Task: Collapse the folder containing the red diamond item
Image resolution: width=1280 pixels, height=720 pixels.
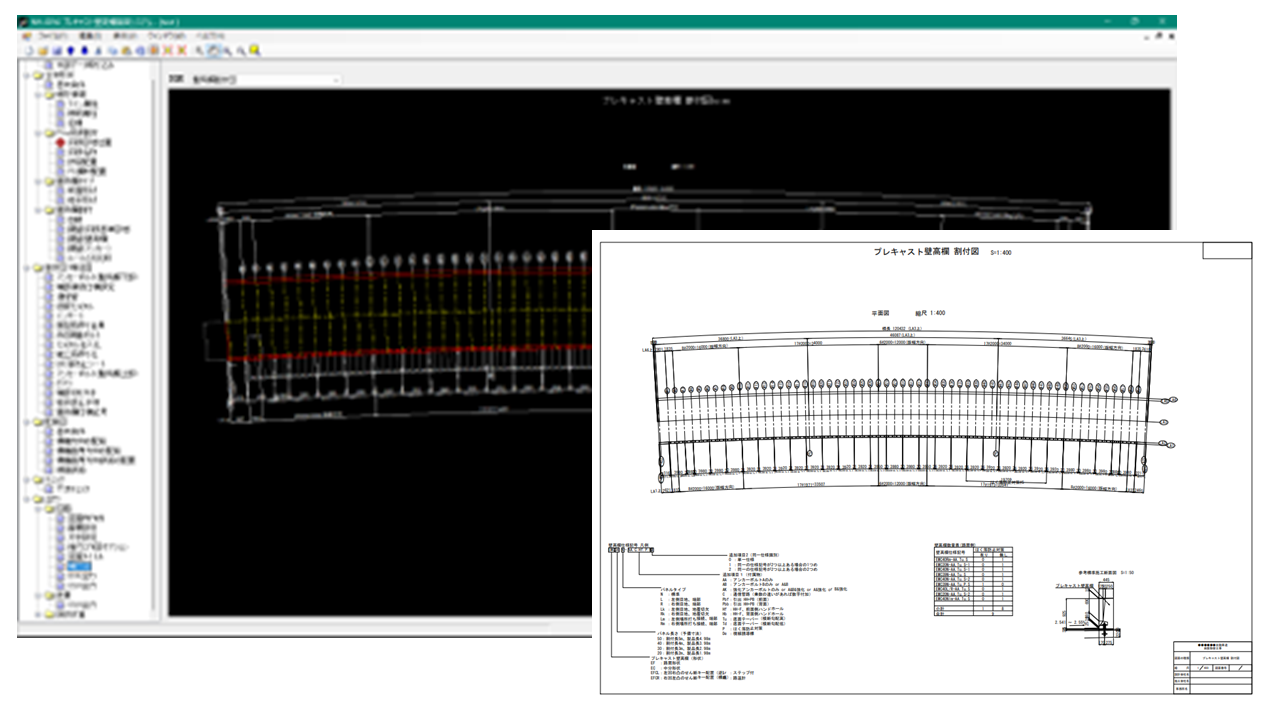Action: [x=40, y=131]
